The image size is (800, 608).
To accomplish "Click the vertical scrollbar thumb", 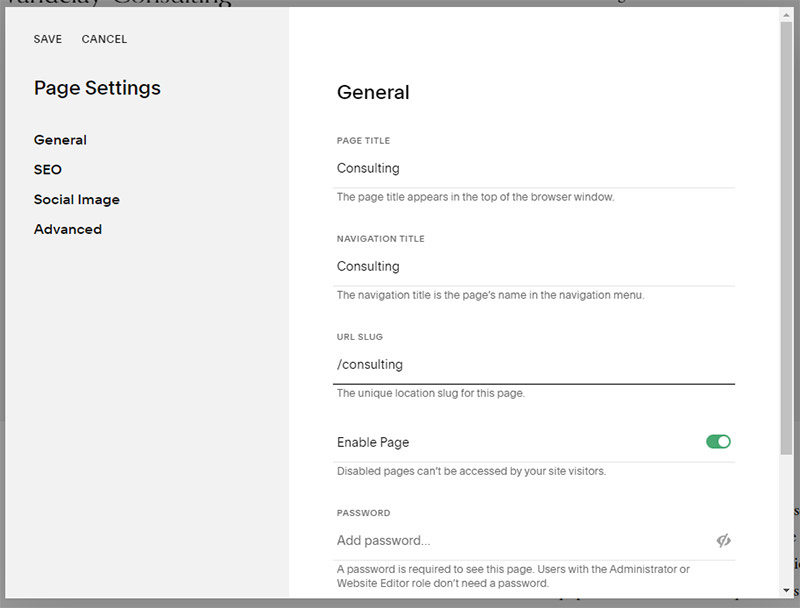I will (x=786, y=238).
